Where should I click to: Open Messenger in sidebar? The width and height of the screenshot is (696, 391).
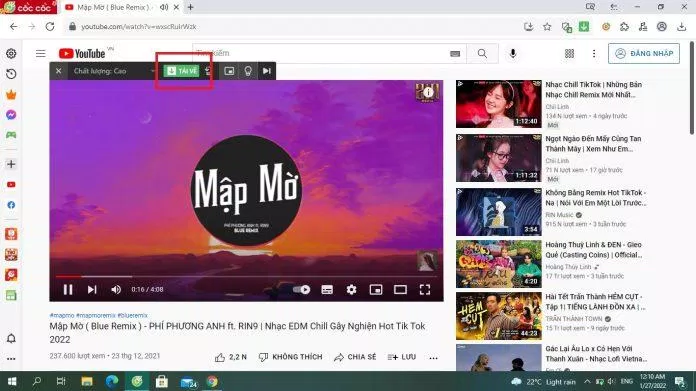tap(11, 115)
